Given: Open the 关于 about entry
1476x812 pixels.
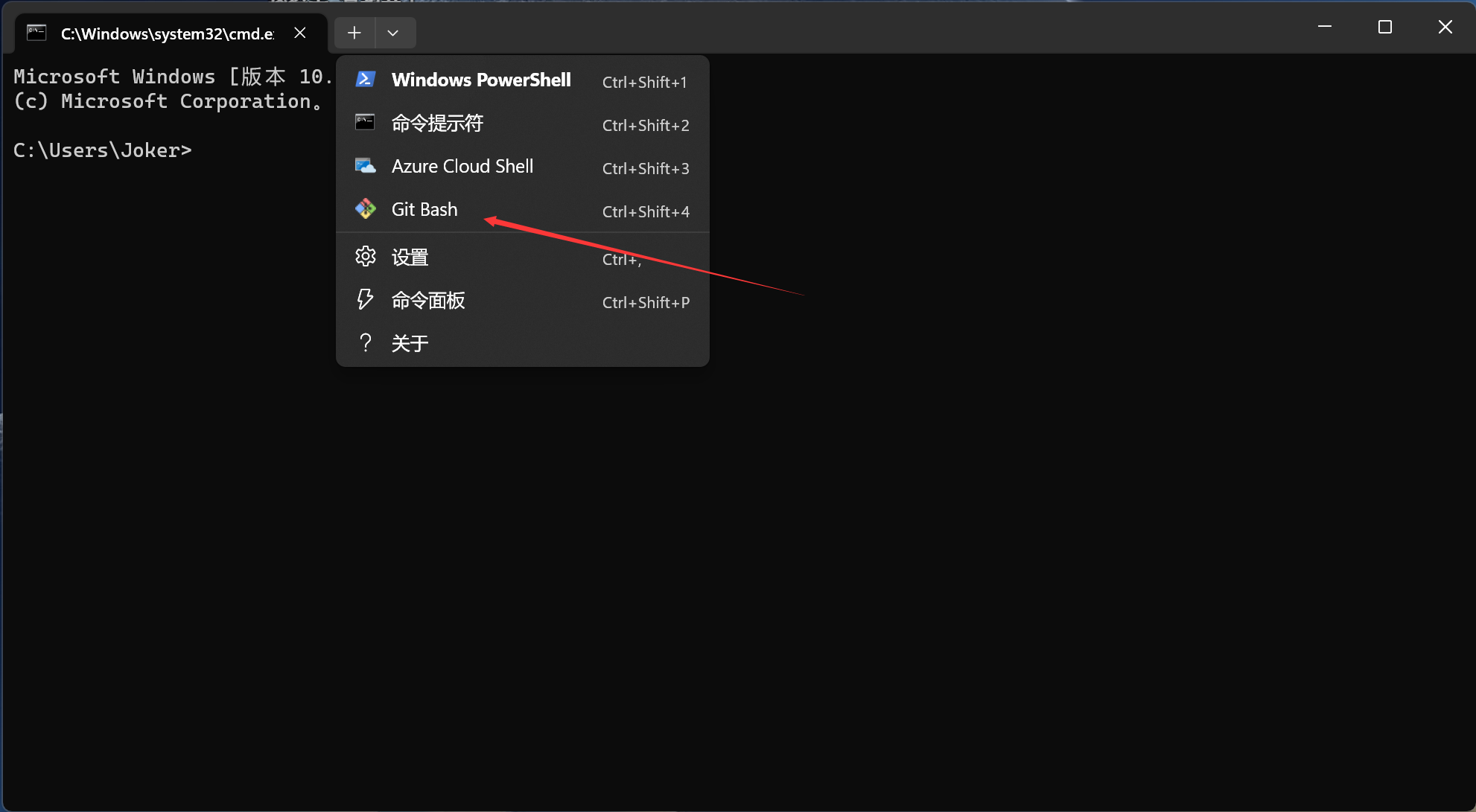Looking at the screenshot, I should click(x=410, y=344).
